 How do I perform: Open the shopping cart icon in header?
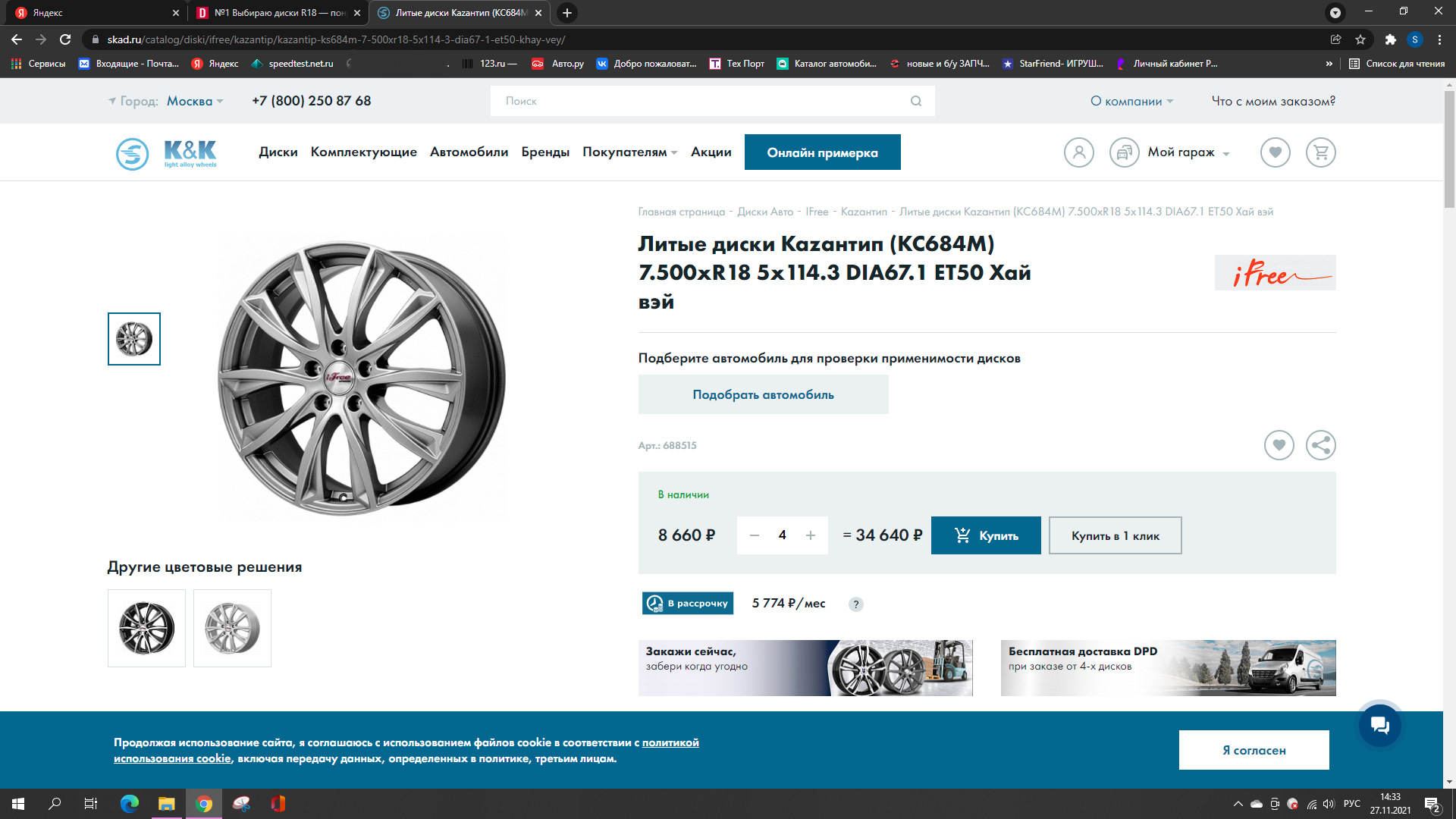coord(1320,152)
